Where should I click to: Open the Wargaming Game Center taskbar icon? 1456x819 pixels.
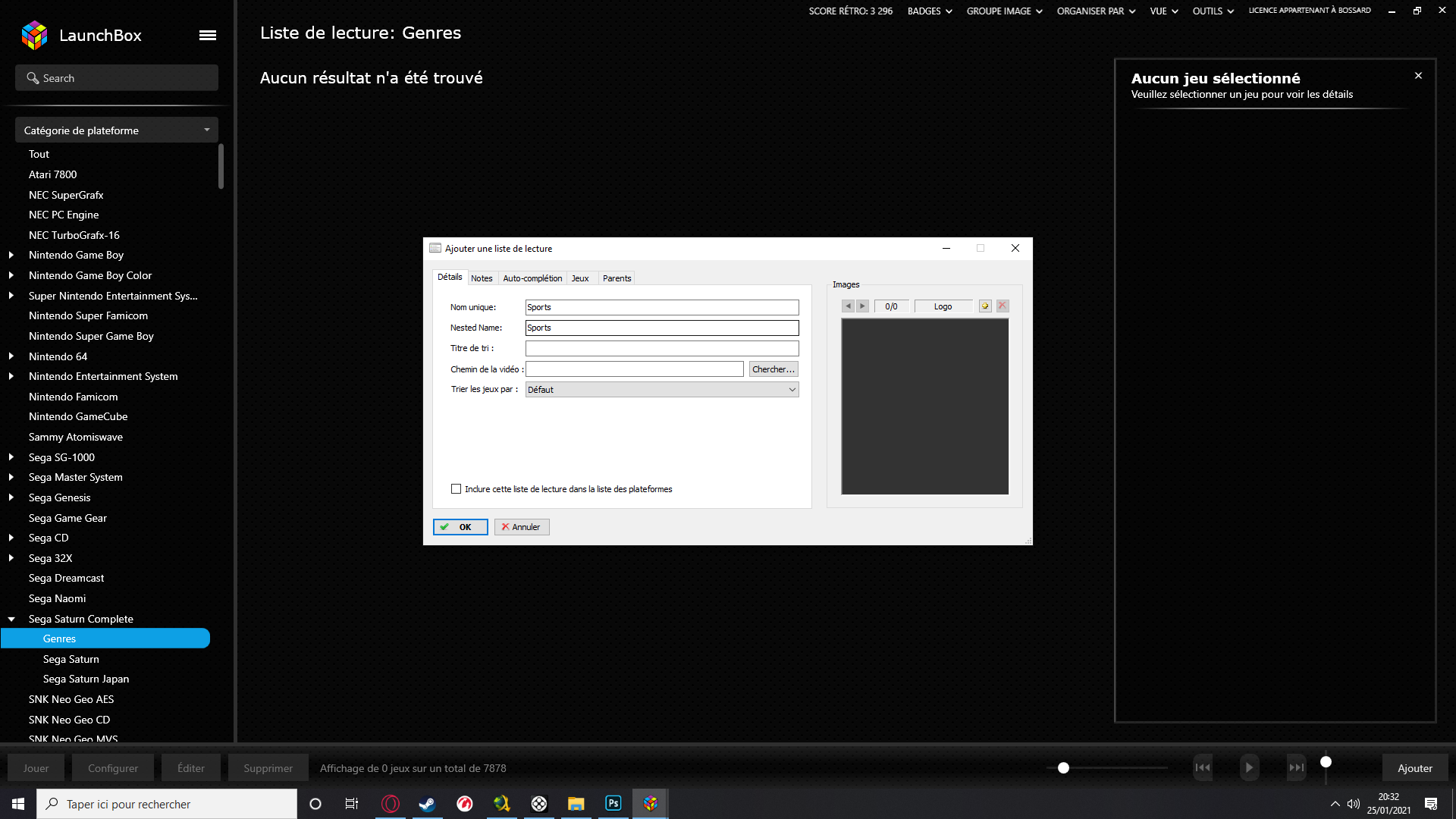click(465, 804)
